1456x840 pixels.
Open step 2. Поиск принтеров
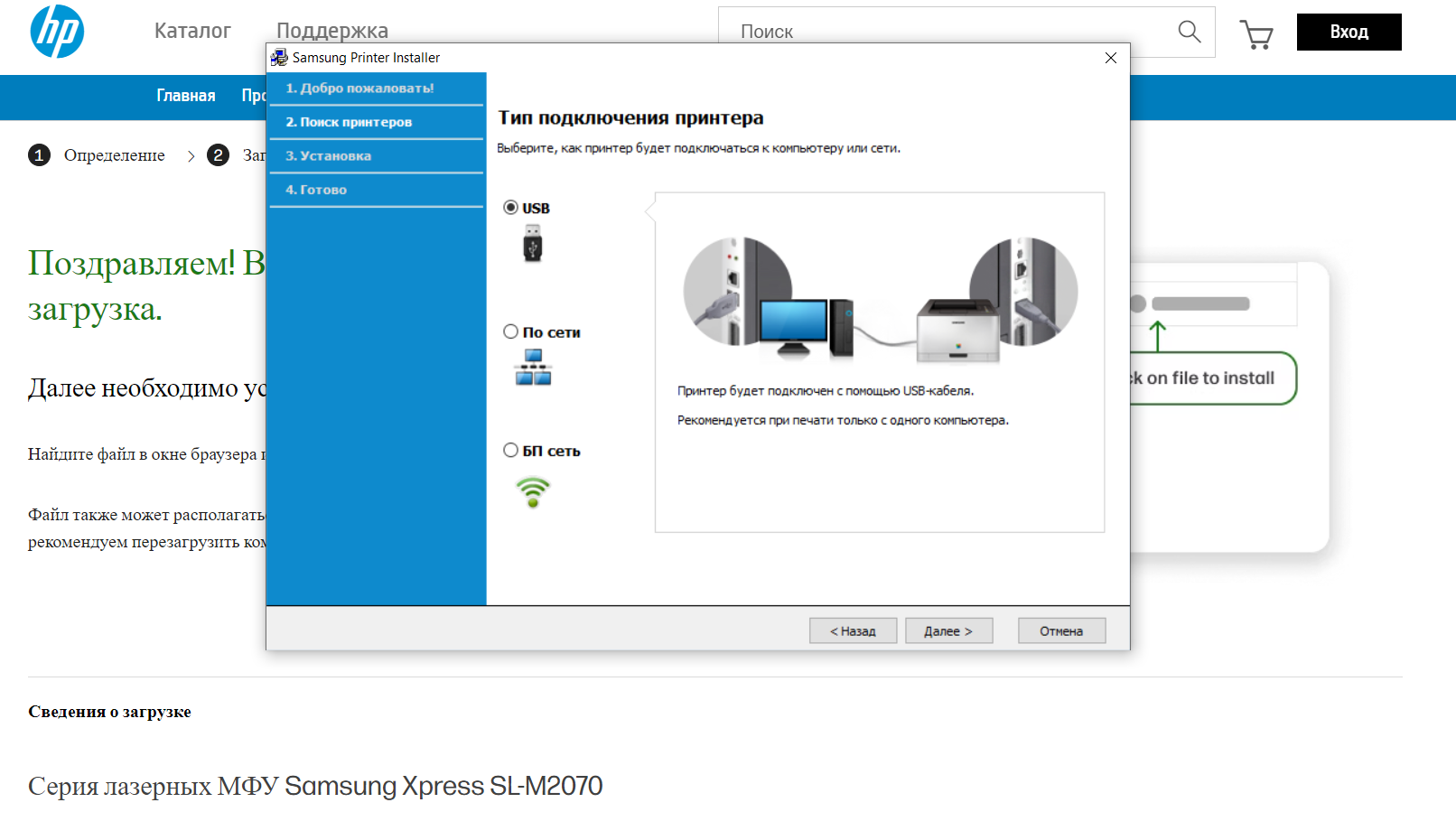click(377, 122)
